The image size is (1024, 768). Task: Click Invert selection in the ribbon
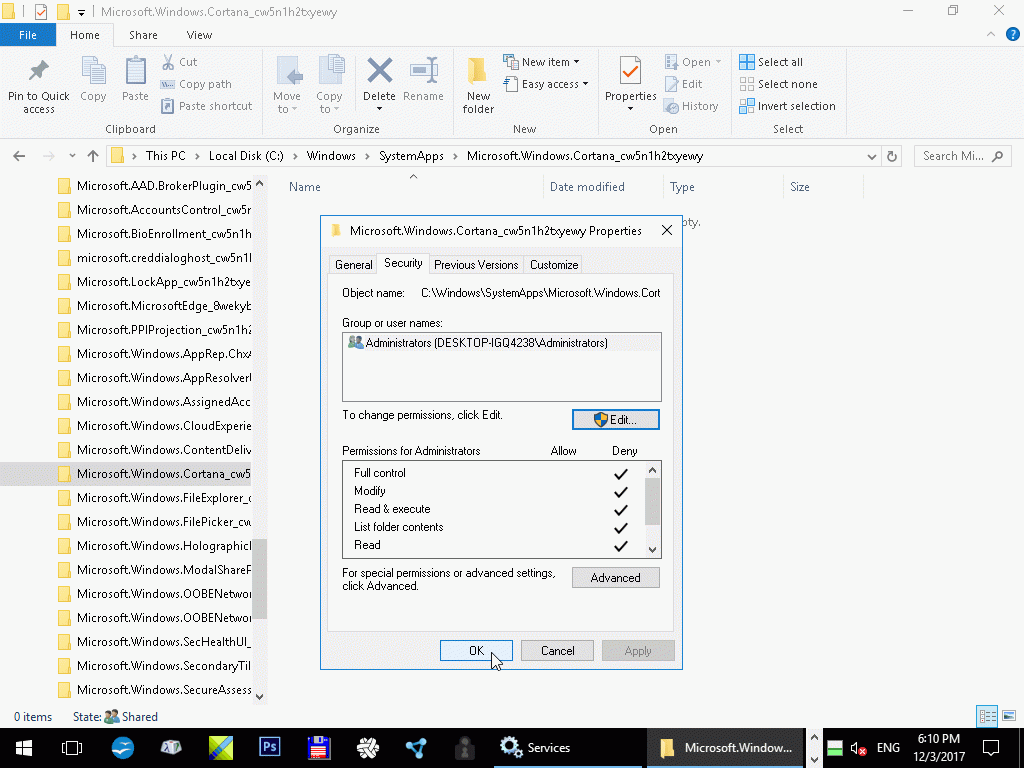point(787,106)
